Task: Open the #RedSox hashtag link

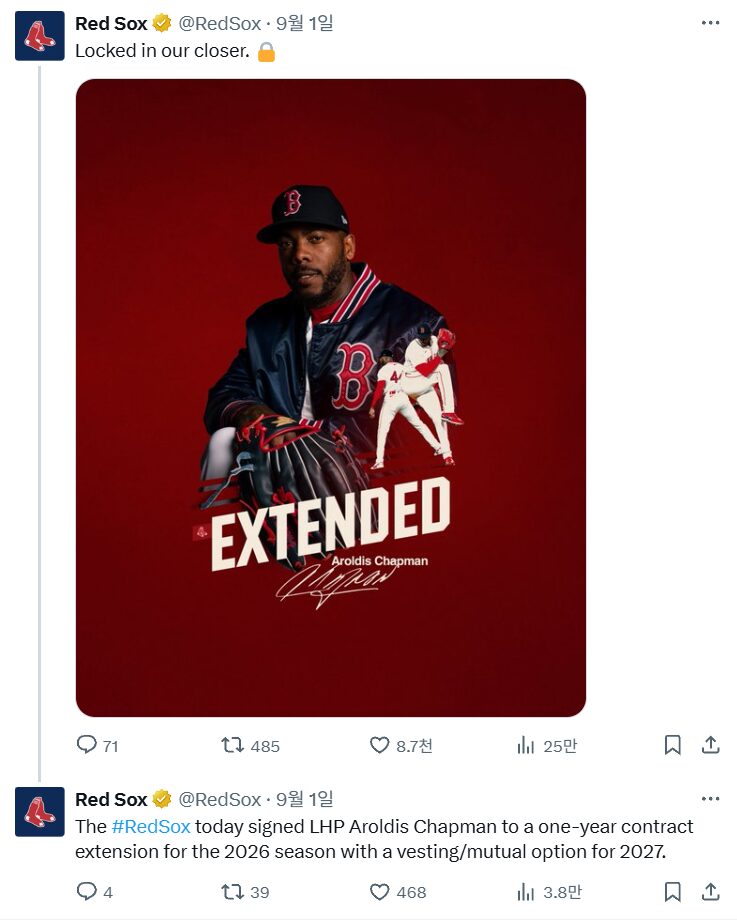Action: tap(151, 826)
